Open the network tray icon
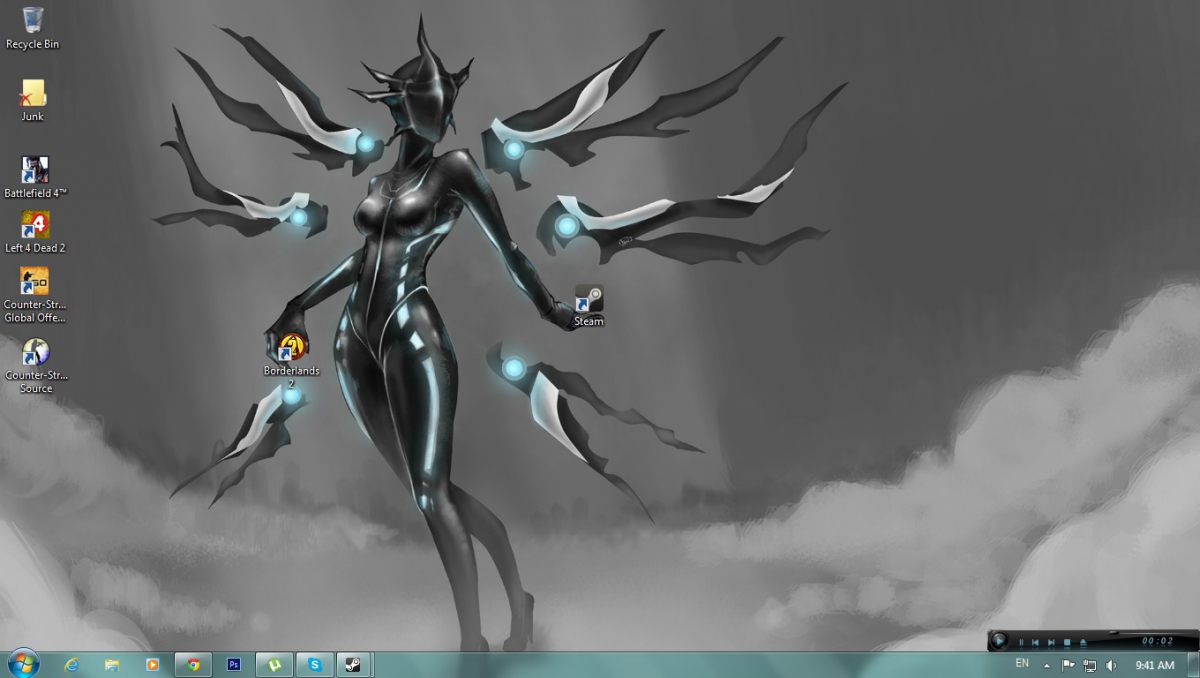This screenshot has height=678, width=1200. [1089, 665]
